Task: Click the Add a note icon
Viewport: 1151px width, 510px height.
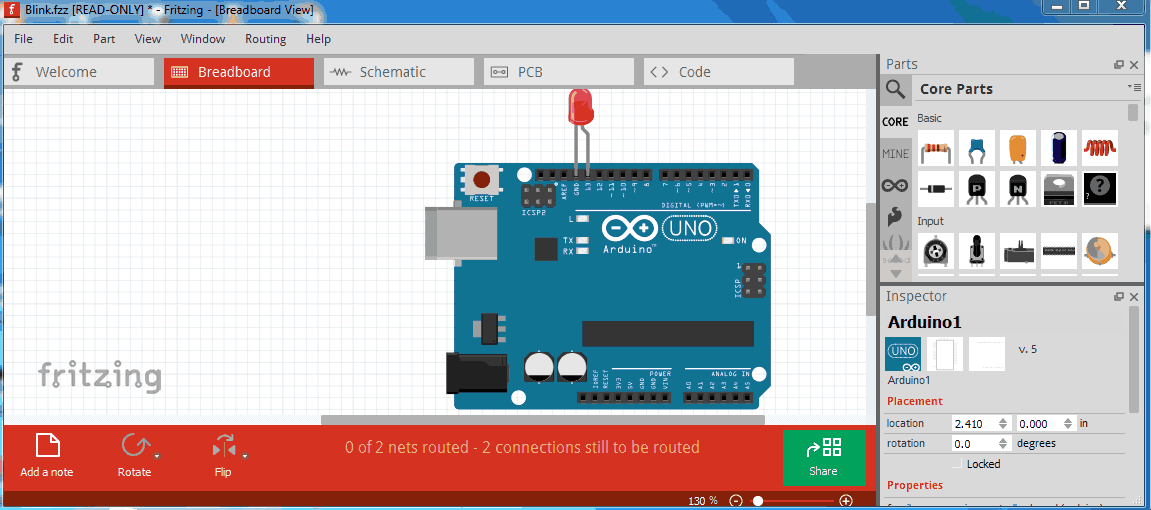Action: [x=47, y=445]
